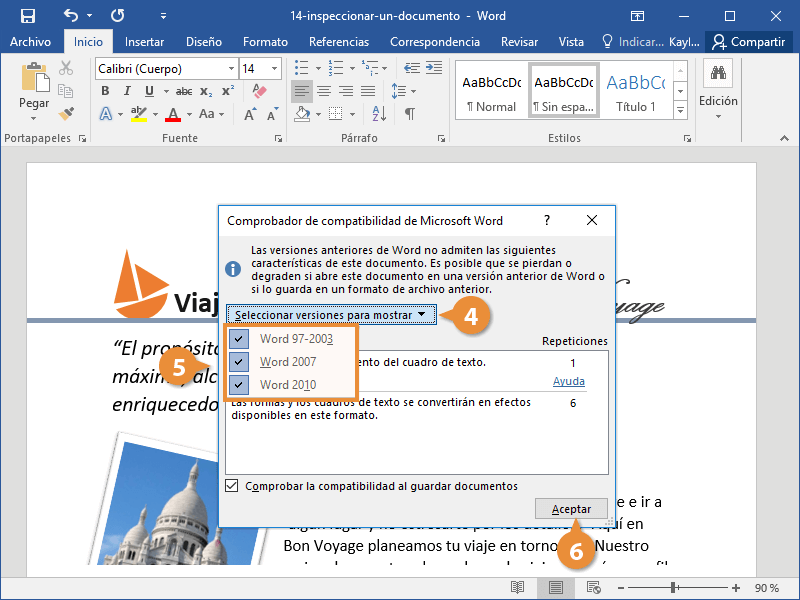The width and height of the screenshot is (800, 600).
Task: Switch to the Insertar tab
Action: [144, 42]
